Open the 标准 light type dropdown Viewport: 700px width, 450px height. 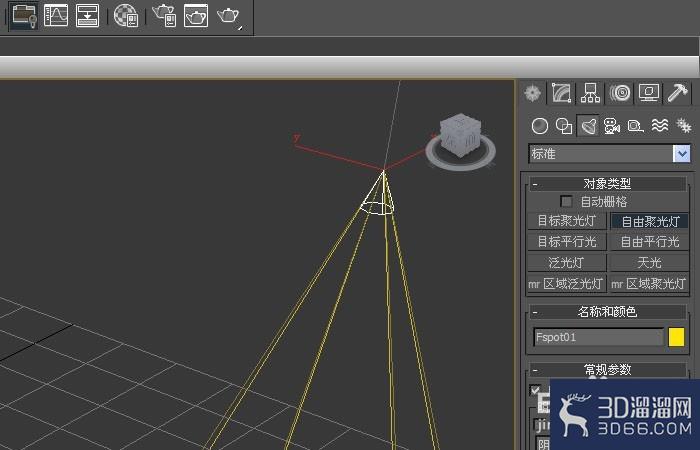609,154
